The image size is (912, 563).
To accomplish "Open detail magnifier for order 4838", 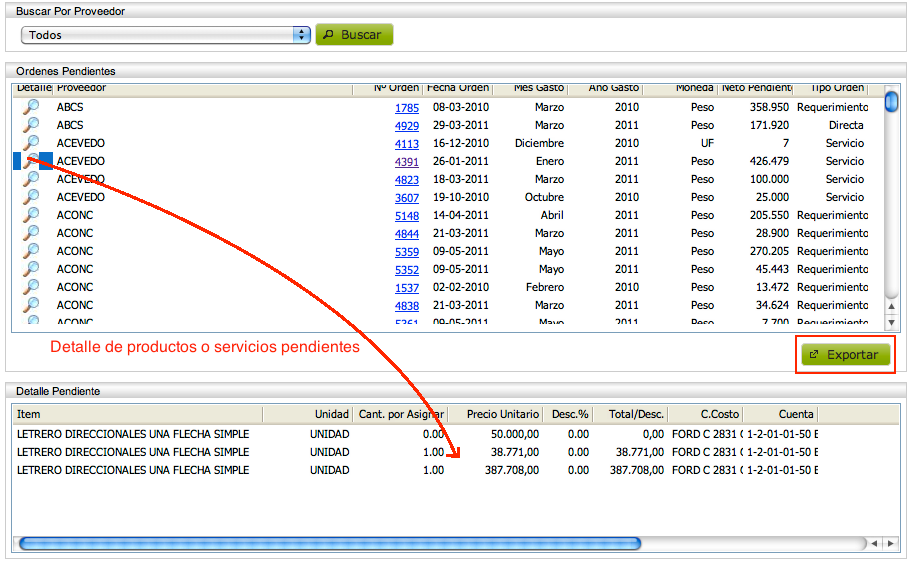I will [31, 305].
